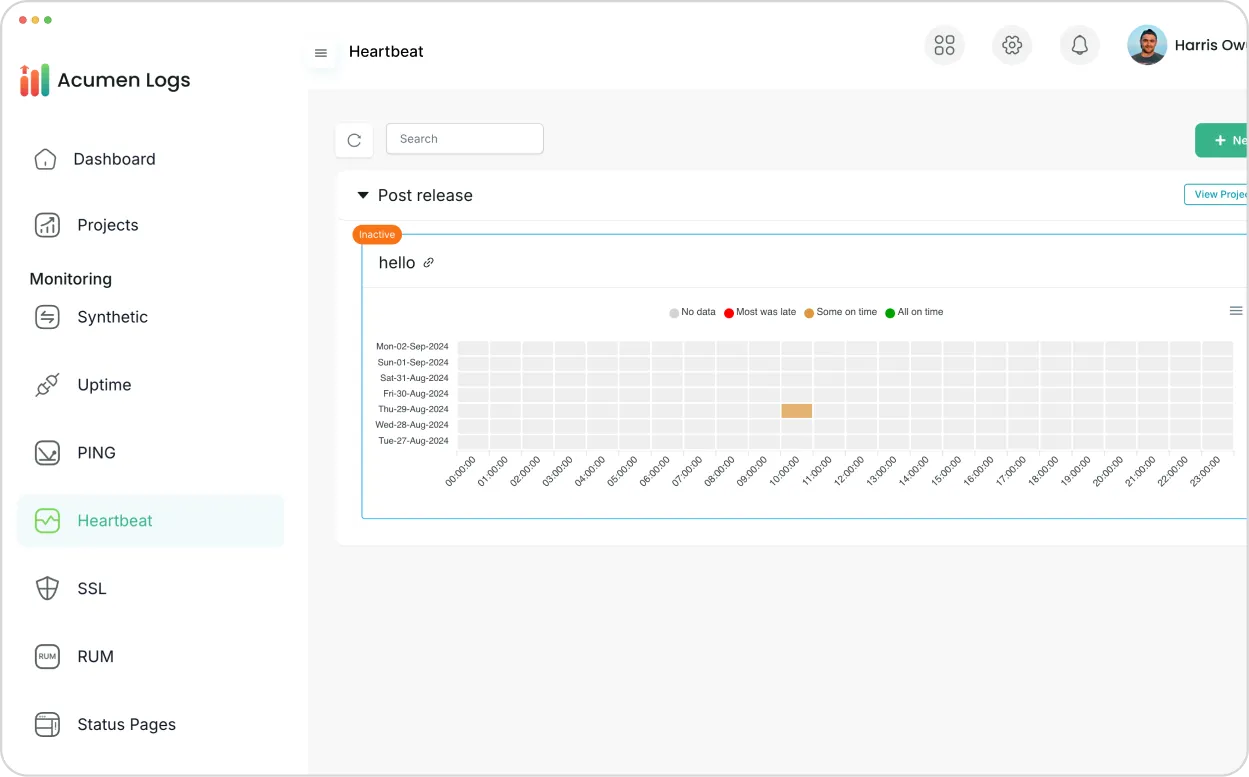Image resolution: width=1249 pixels, height=777 pixels.
Task: Toggle the All on time legend item
Action: (914, 312)
